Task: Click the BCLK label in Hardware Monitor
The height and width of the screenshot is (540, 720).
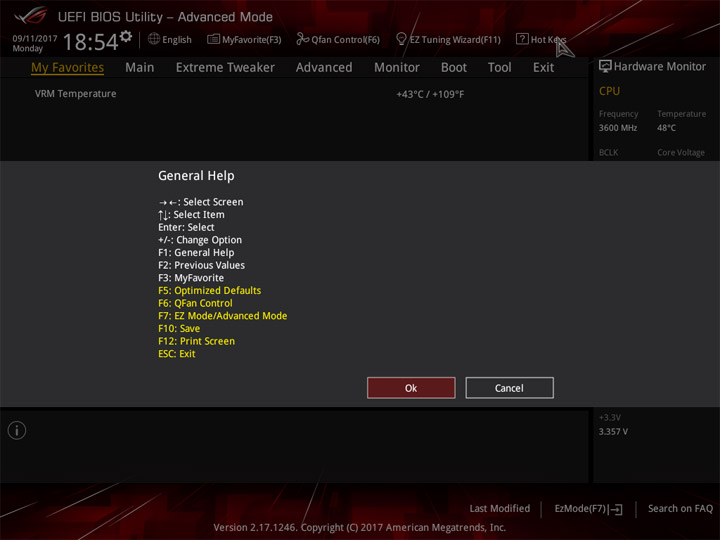Action: point(608,152)
